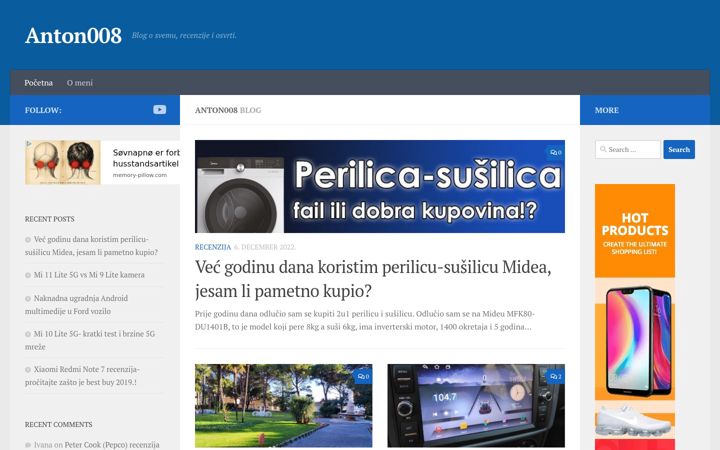Click the smartphone image in the Hot Products ad
Screen dimensions: 720x450
(637, 341)
